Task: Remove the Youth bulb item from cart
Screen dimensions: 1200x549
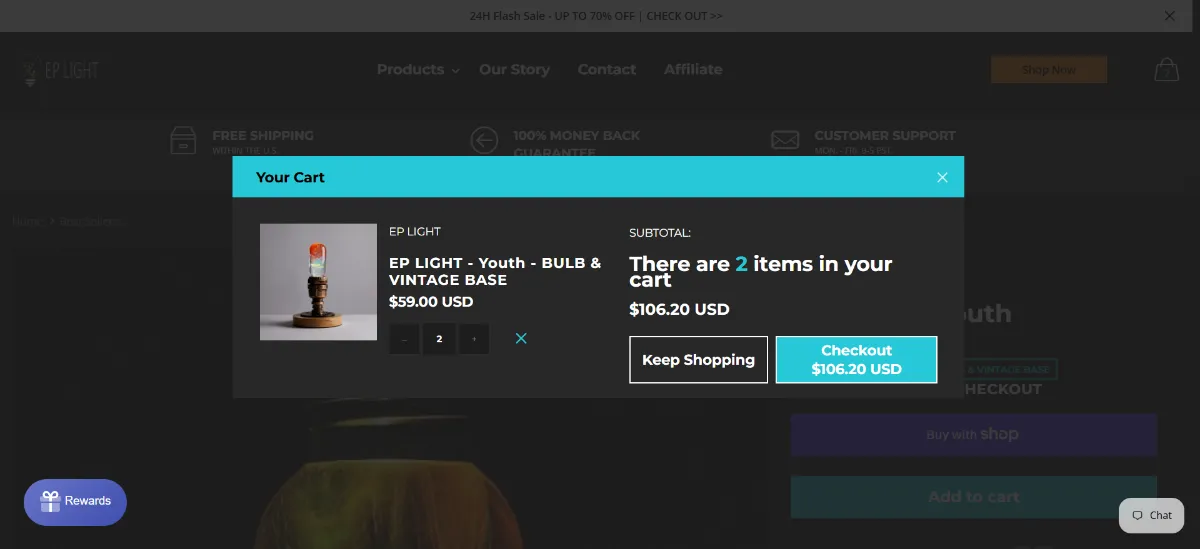Action: click(521, 338)
